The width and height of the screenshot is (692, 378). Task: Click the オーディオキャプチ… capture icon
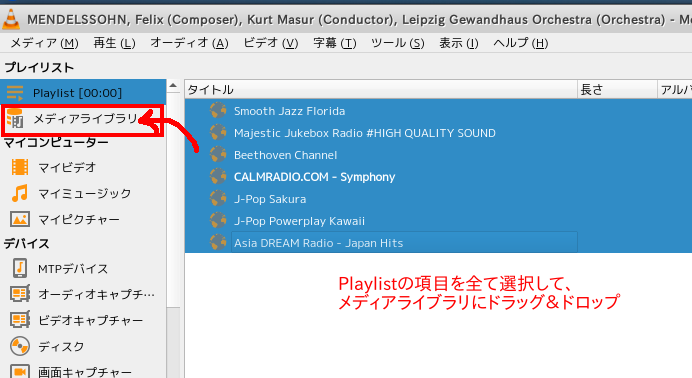coord(20,294)
